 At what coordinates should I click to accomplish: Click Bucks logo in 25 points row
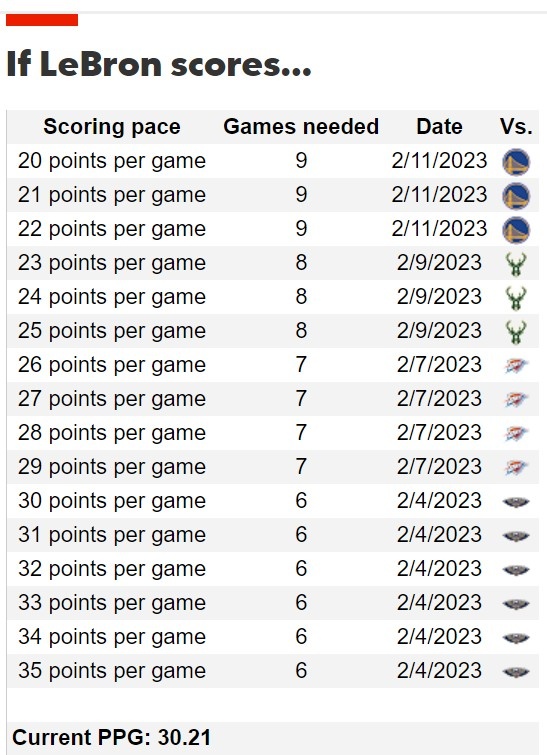tap(516, 332)
